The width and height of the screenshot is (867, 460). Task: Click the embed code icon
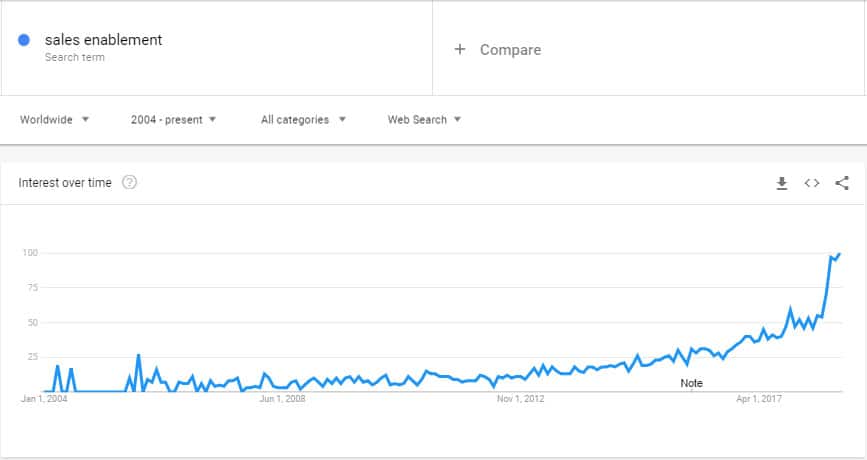pyautogui.click(x=812, y=183)
